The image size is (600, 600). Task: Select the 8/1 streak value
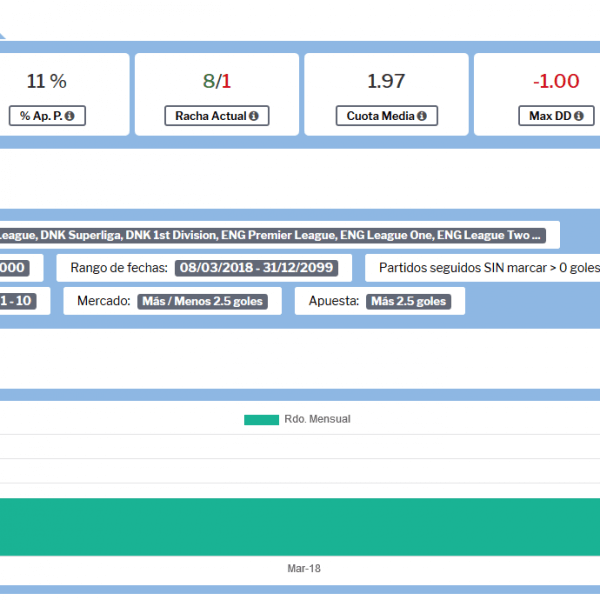tap(217, 81)
